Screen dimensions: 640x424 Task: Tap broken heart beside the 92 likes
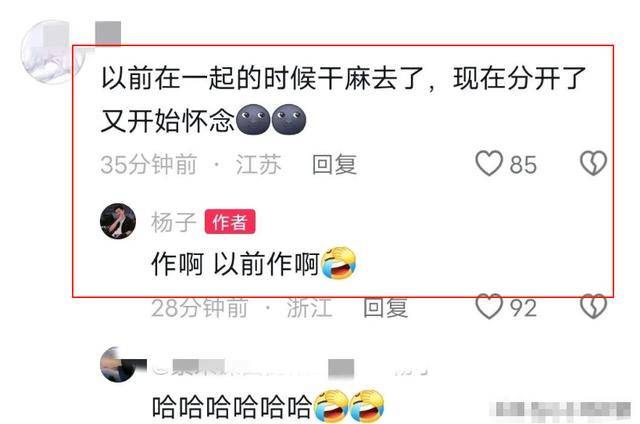(x=593, y=306)
